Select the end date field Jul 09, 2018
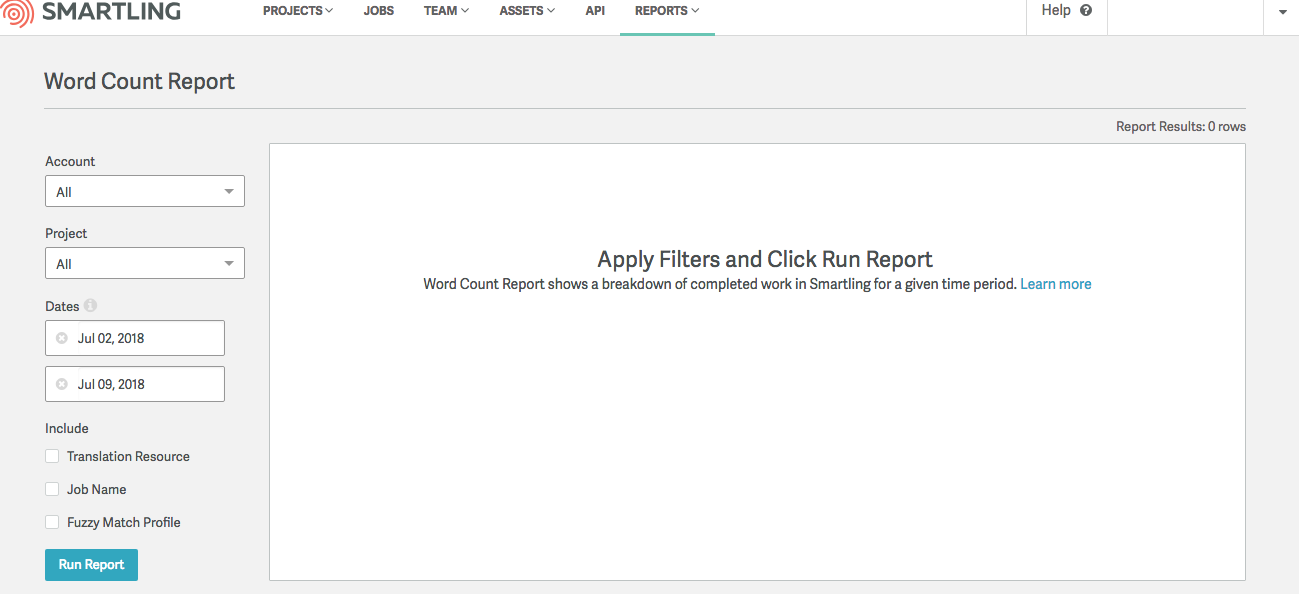Viewport: 1299px width, 594px height. [135, 384]
